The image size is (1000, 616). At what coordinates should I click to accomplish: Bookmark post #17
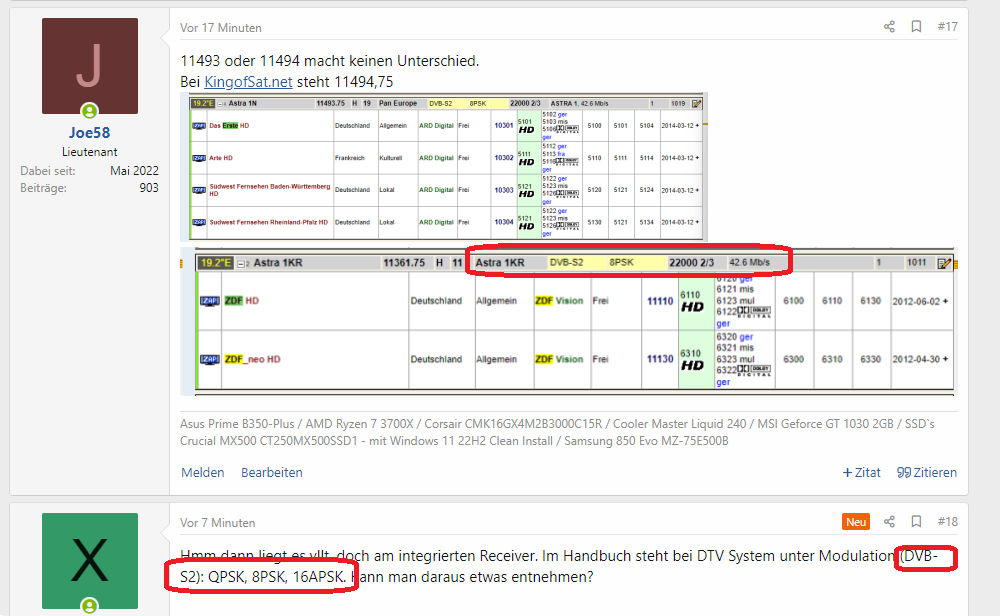pos(916,26)
